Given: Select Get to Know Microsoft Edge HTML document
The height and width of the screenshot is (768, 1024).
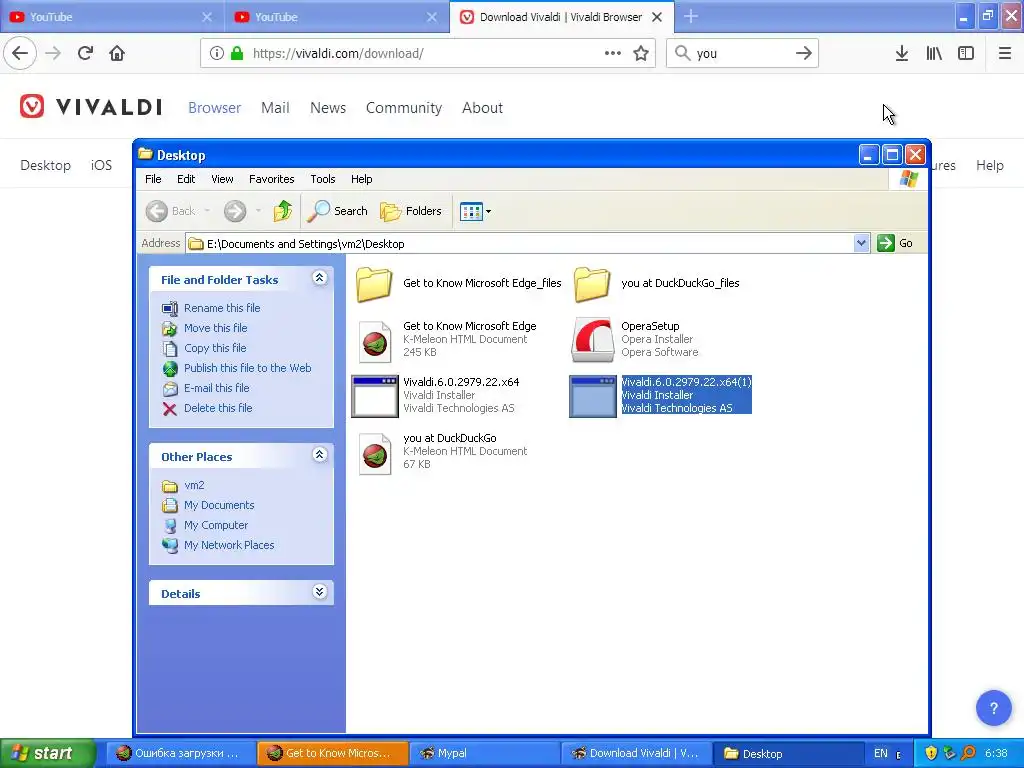Looking at the screenshot, I should (x=375, y=341).
